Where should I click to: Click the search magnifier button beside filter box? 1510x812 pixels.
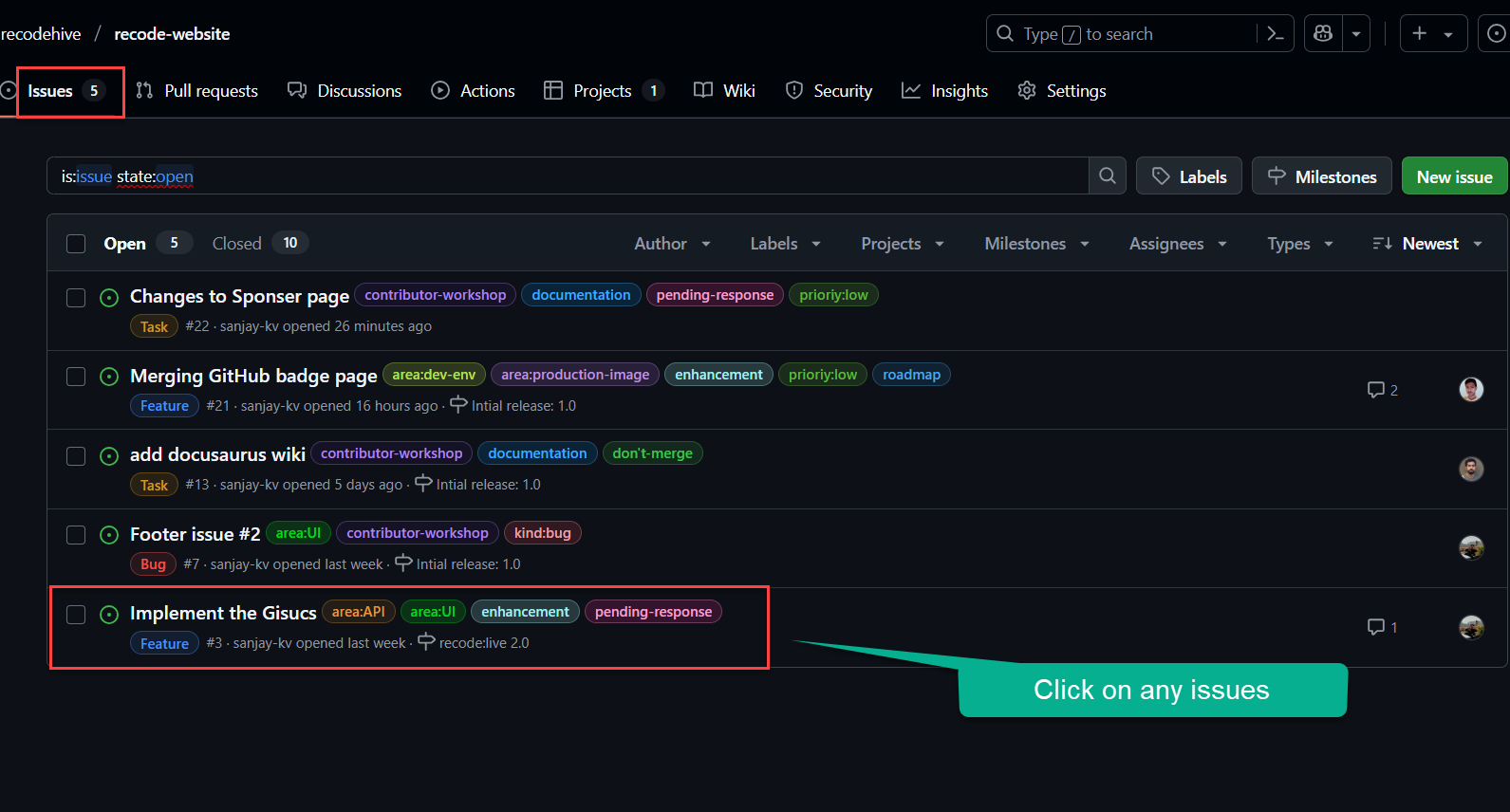[x=1108, y=175]
